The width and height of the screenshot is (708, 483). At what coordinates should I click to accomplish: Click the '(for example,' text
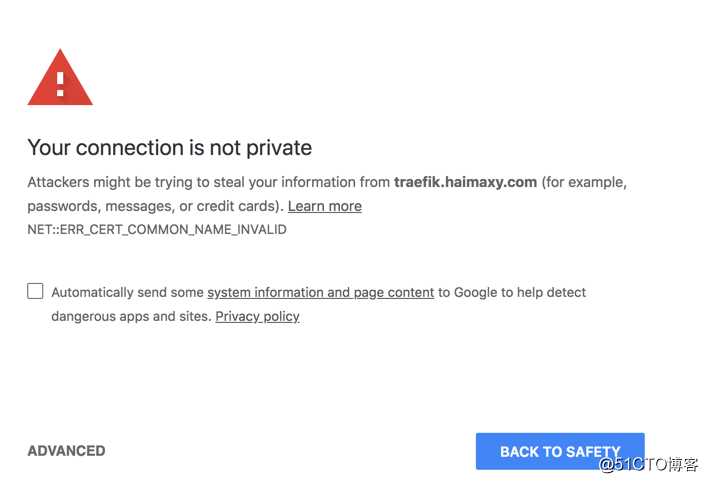tap(584, 182)
